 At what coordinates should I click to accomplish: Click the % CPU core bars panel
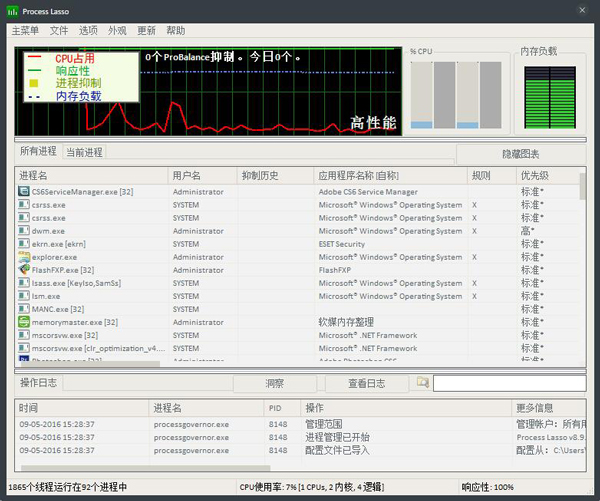(x=456, y=95)
